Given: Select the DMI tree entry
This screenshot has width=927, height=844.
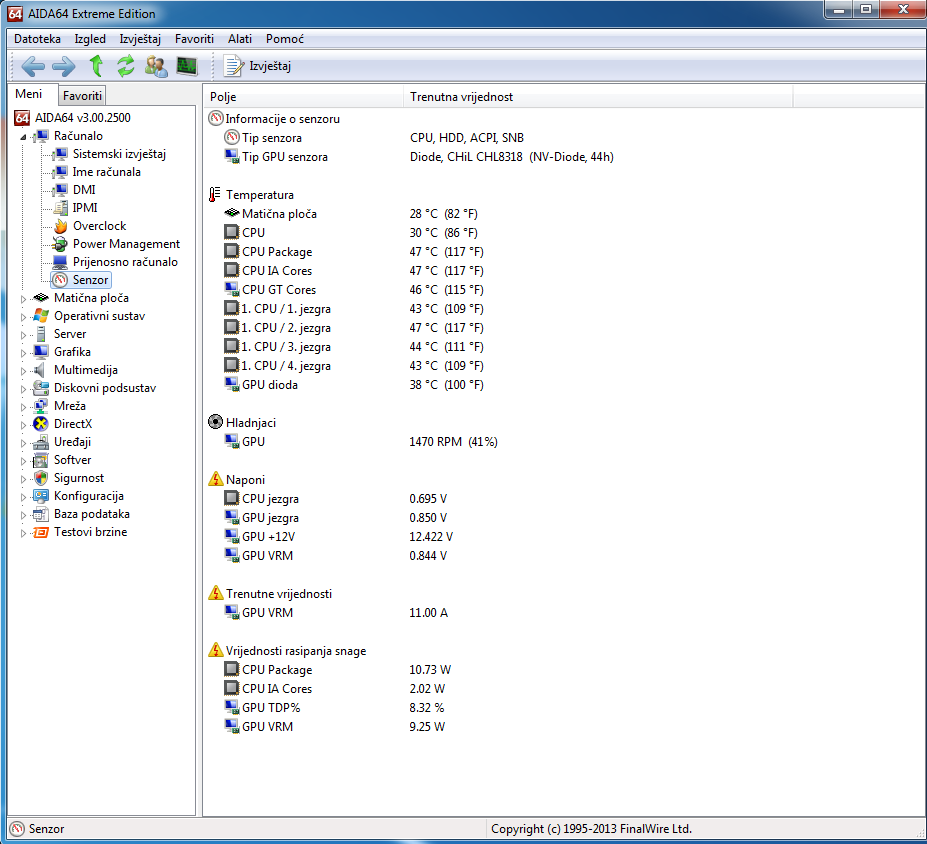Looking at the screenshot, I should pyautogui.click(x=84, y=190).
